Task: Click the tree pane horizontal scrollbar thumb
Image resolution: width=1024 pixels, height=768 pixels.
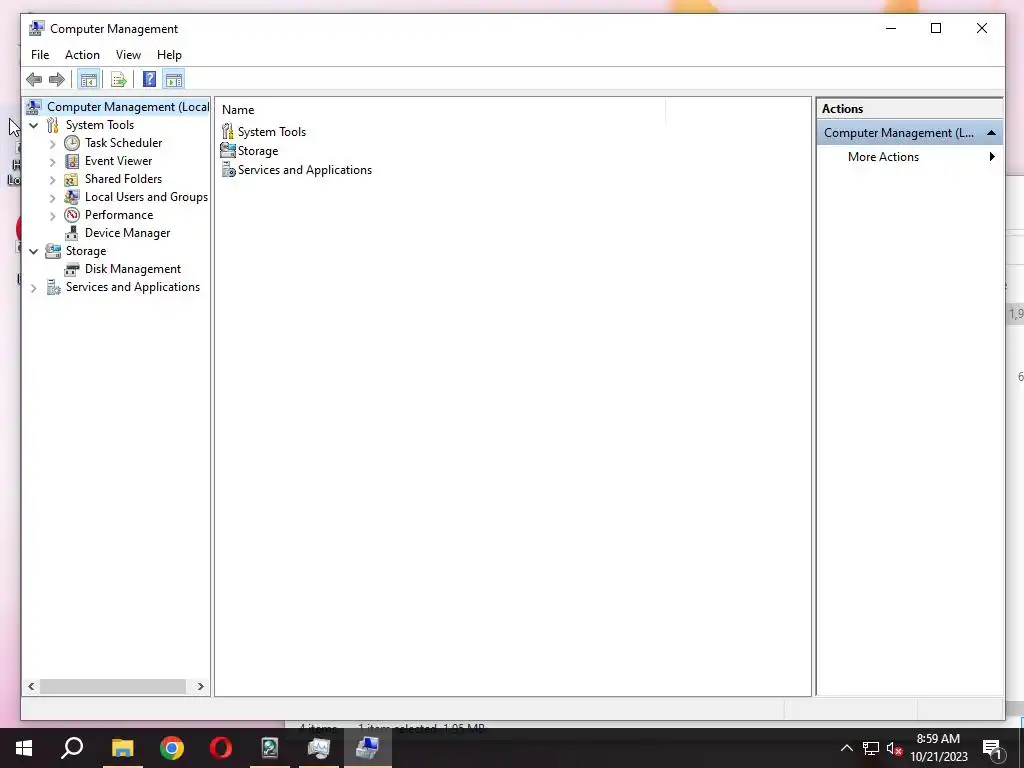Action: click(x=112, y=686)
